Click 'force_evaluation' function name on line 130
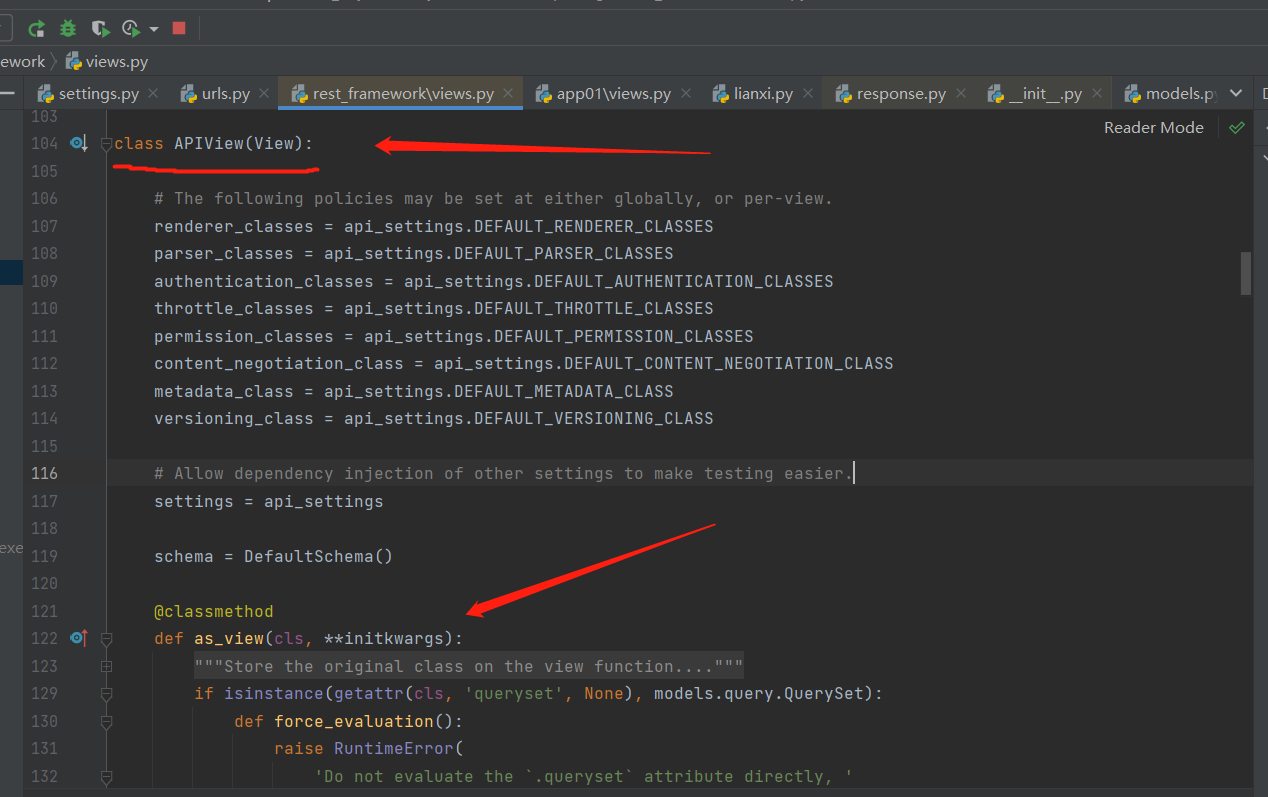This screenshot has height=797, width=1268. tap(353, 721)
